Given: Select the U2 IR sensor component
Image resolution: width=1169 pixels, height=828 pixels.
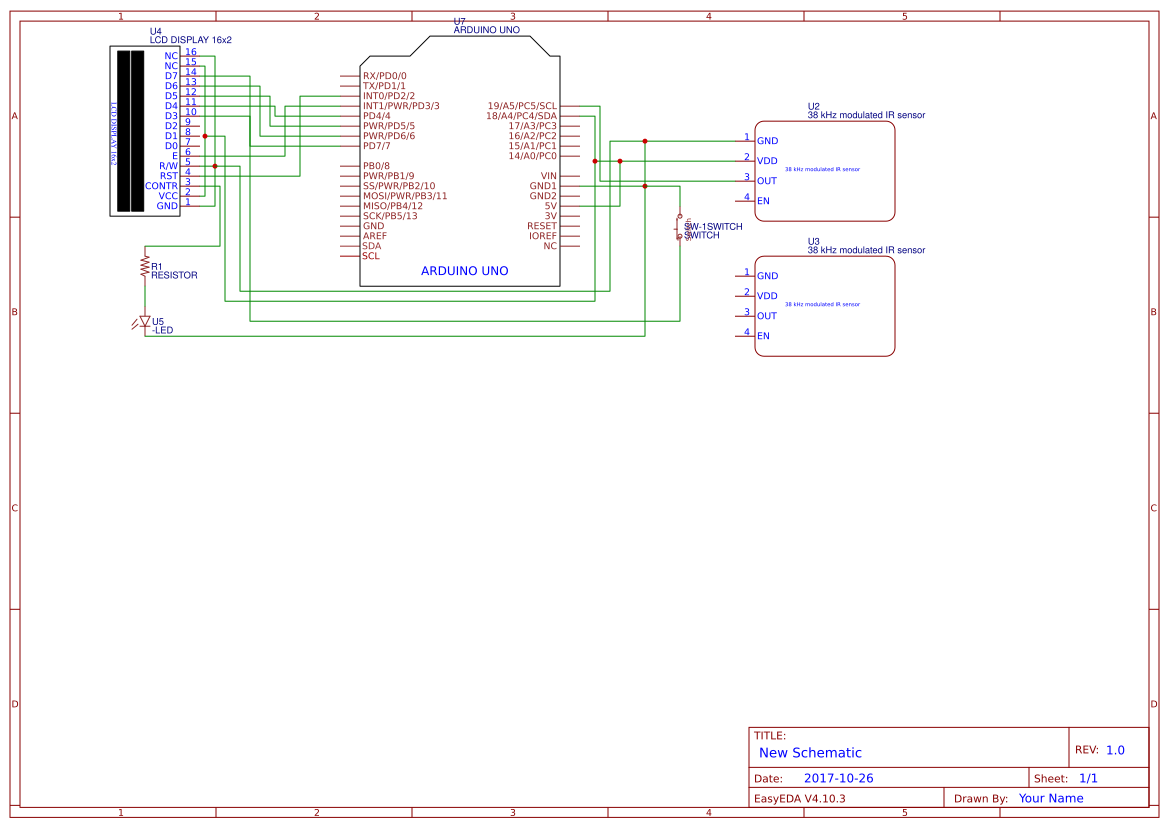Looking at the screenshot, I should pyautogui.click(x=824, y=170).
